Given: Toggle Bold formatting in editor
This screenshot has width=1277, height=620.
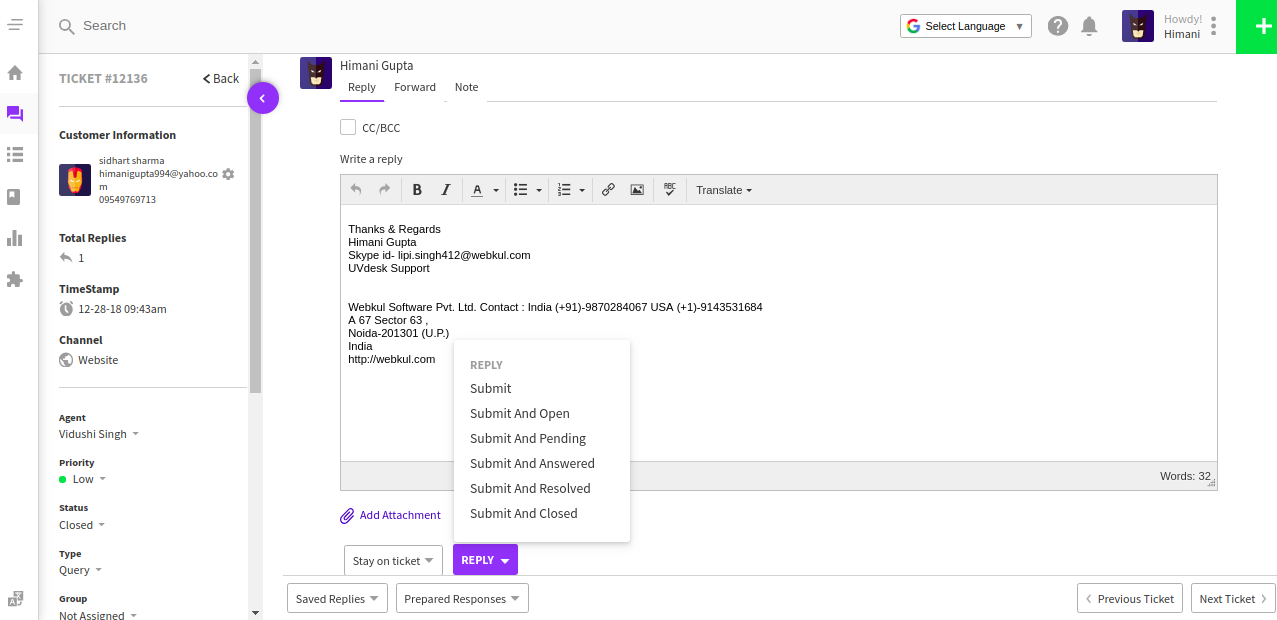Looking at the screenshot, I should tap(417, 190).
